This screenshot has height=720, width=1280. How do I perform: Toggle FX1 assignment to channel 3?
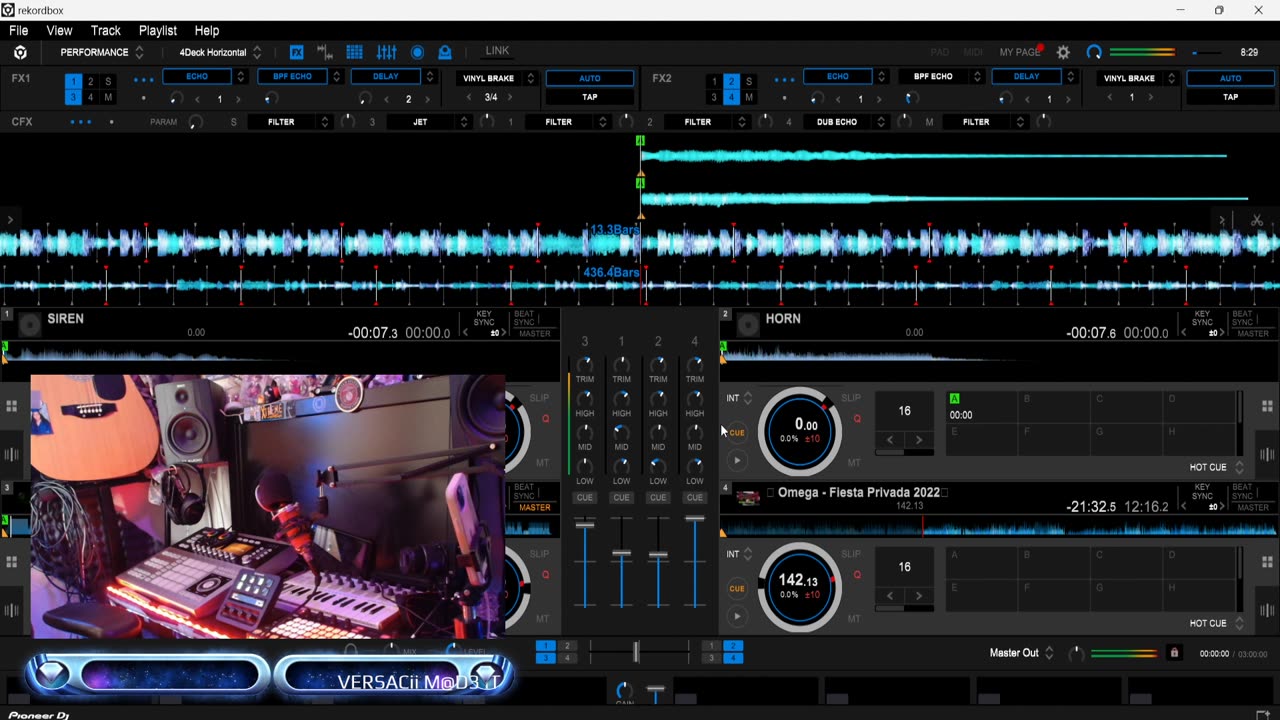coord(73,97)
